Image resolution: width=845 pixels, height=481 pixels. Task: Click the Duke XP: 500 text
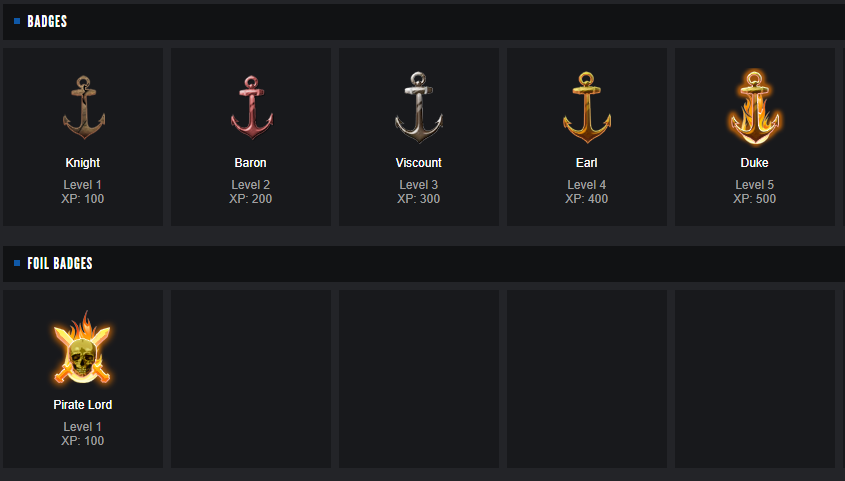click(x=754, y=199)
